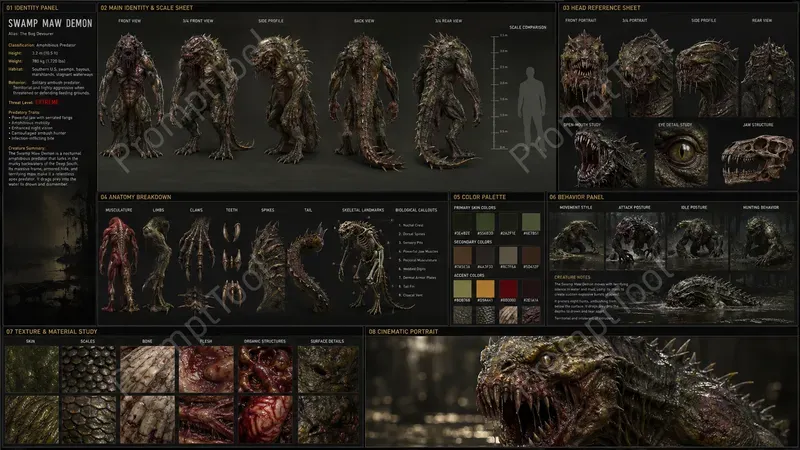Open the 3/4 Portrait head image
The height and width of the screenshot is (450, 800).
(x=644, y=74)
